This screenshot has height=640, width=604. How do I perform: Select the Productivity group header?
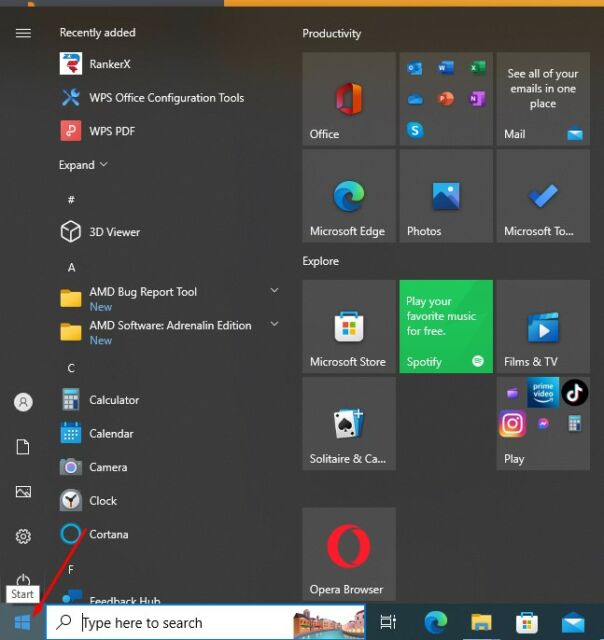coord(331,33)
